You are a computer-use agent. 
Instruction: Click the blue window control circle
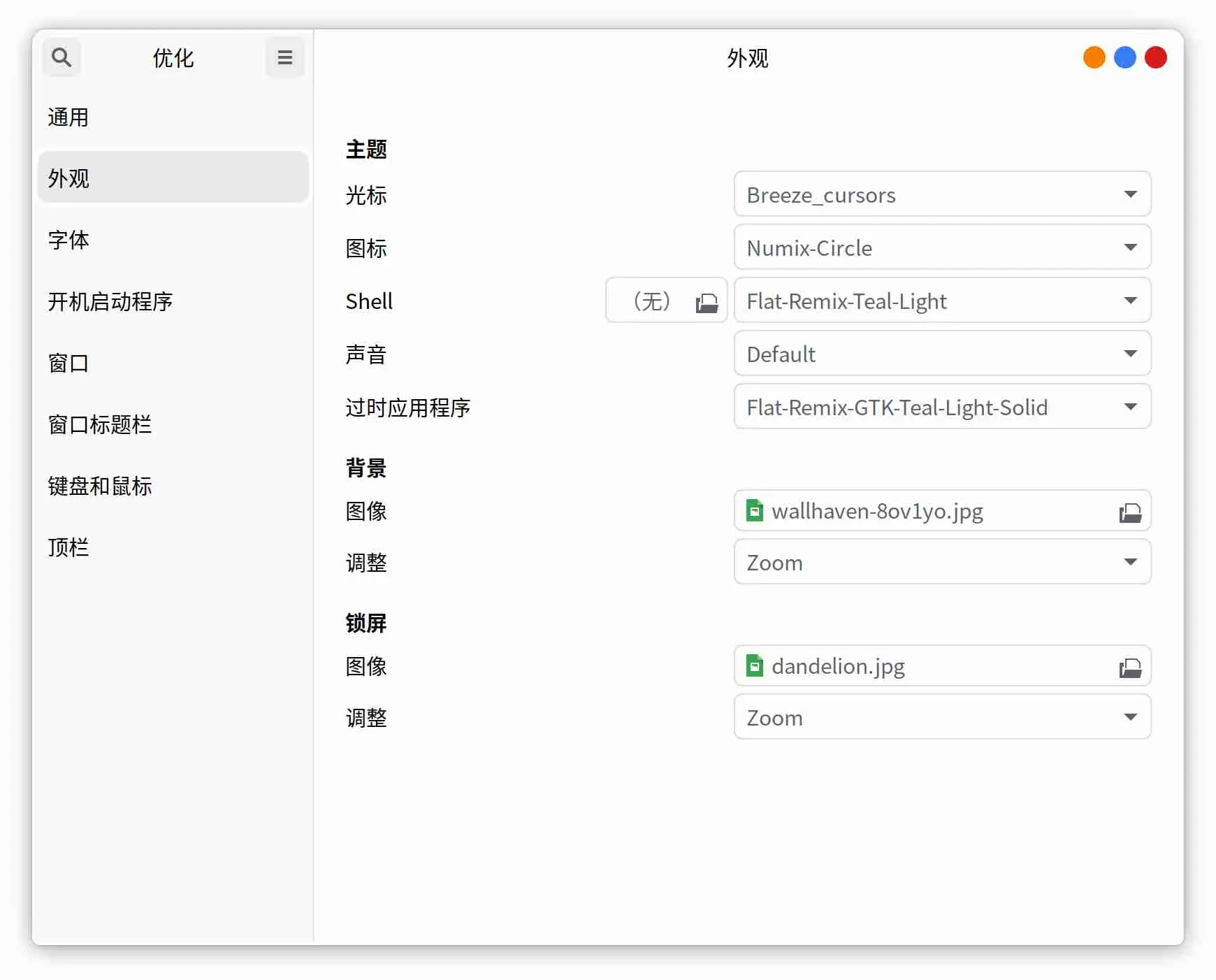(1124, 57)
